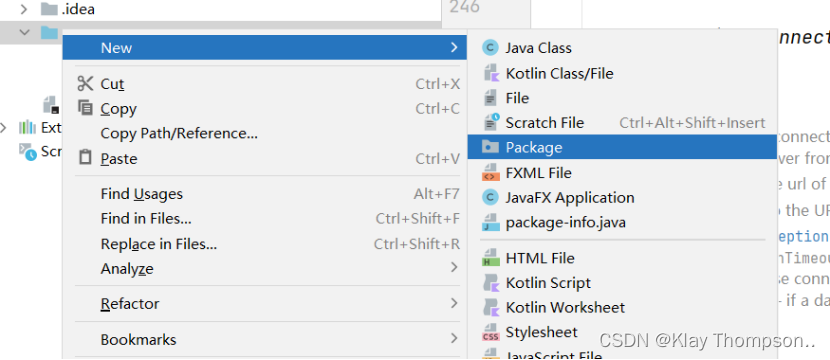
Task: Choose Find Usages
Action: (265, 194)
